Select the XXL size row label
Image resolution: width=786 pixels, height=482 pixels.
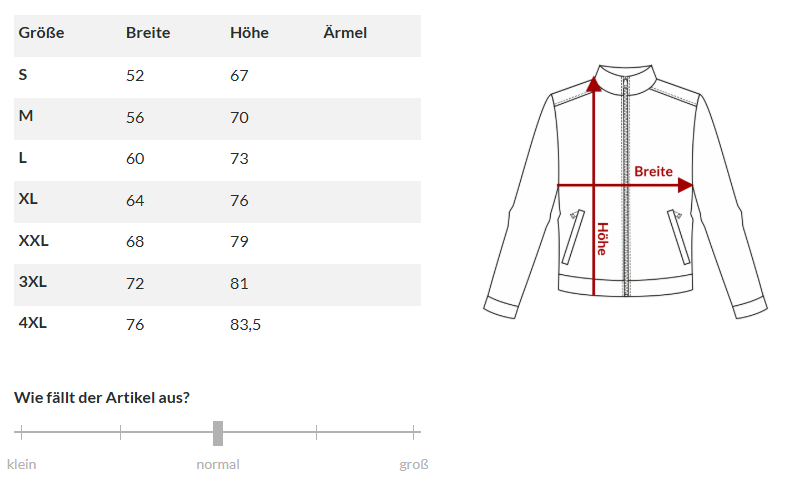(x=33, y=241)
